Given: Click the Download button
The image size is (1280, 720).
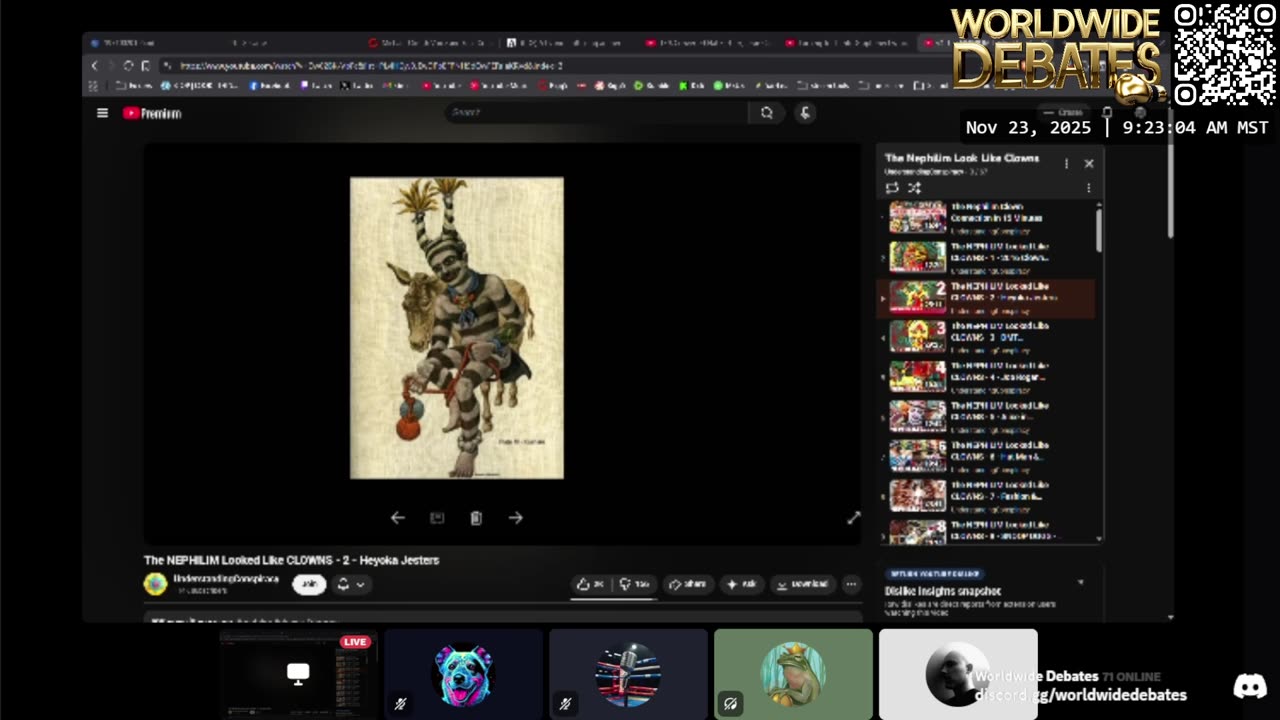Looking at the screenshot, I should [803, 584].
